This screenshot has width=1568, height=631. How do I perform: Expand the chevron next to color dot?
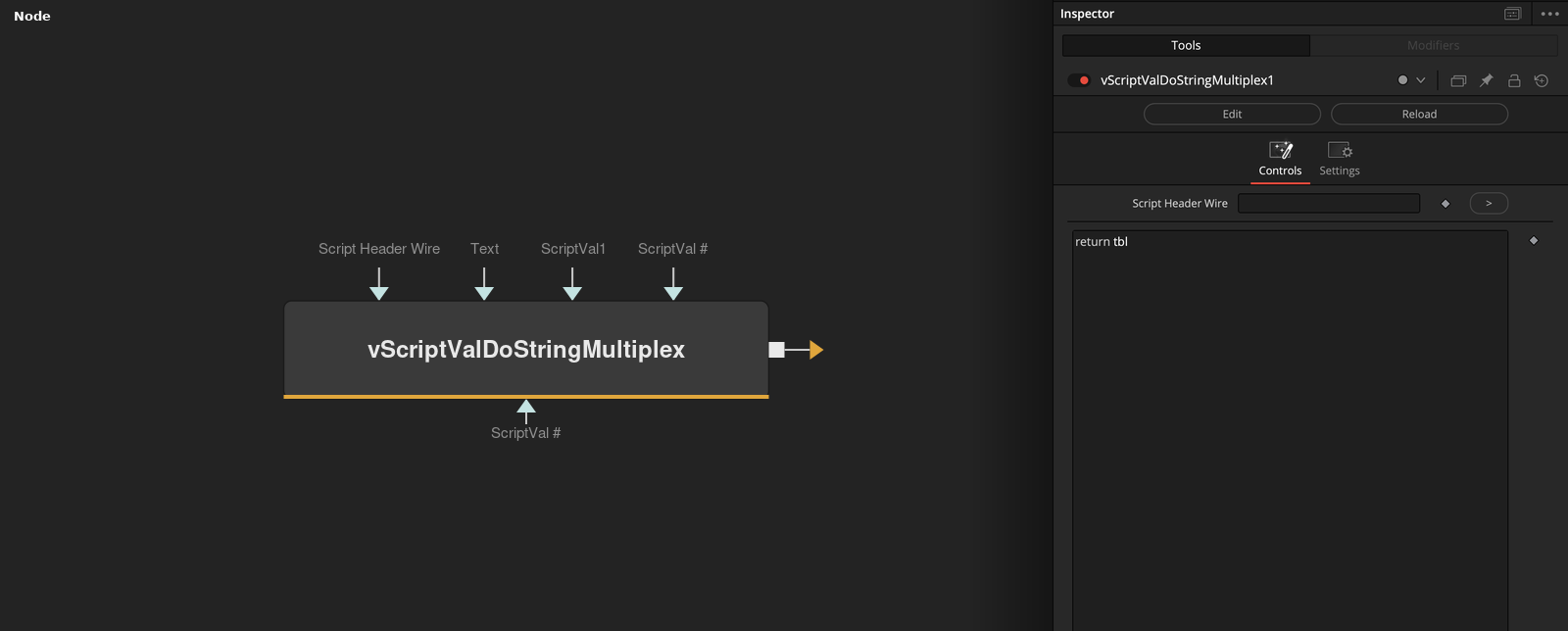[x=1421, y=80]
